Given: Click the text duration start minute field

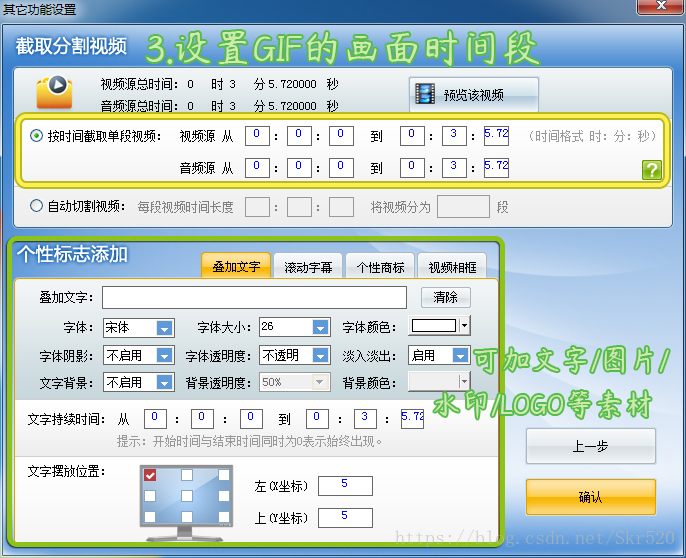Looking at the screenshot, I should pos(203,419).
